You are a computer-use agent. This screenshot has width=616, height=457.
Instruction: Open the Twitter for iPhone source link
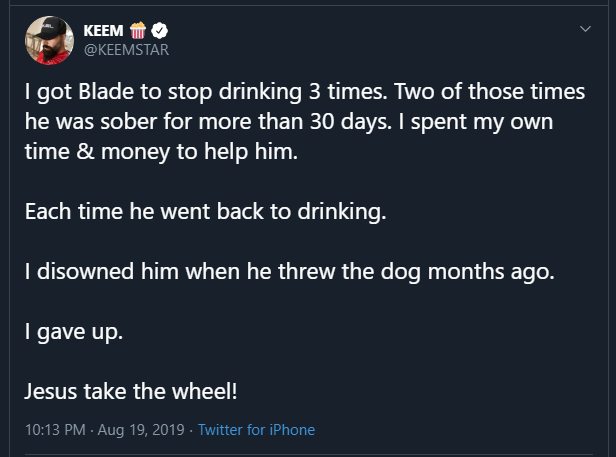(256, 430)
